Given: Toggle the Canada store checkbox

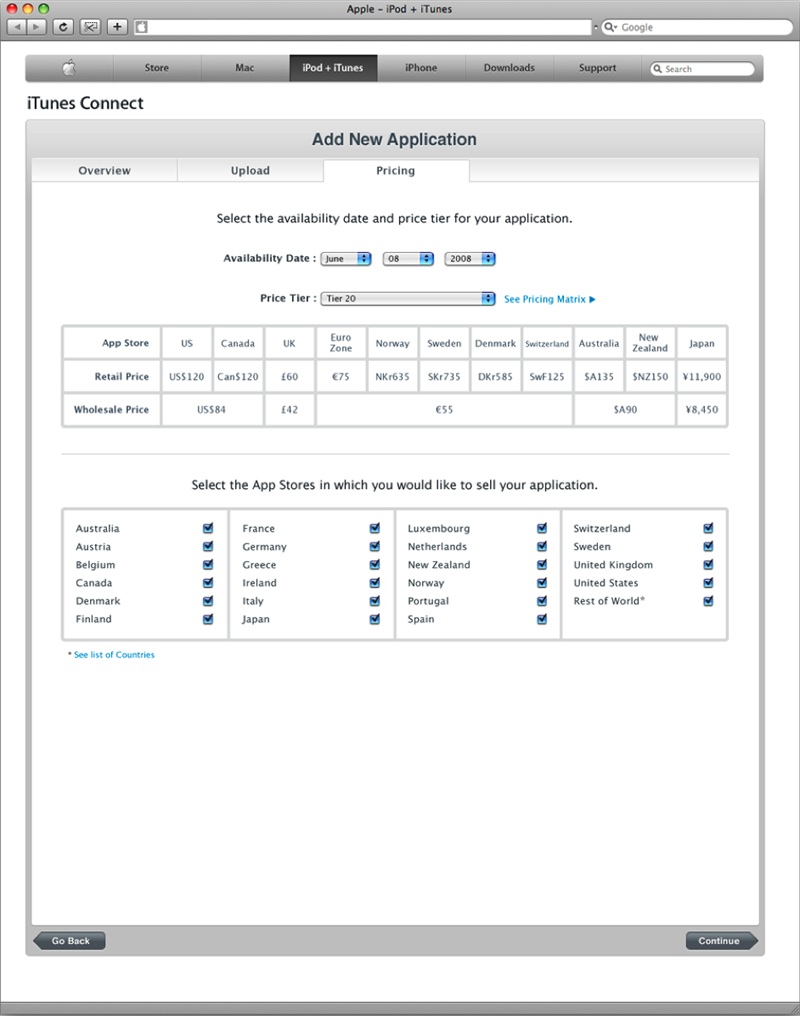Looking at the screenshot, I should click(208, 583).
